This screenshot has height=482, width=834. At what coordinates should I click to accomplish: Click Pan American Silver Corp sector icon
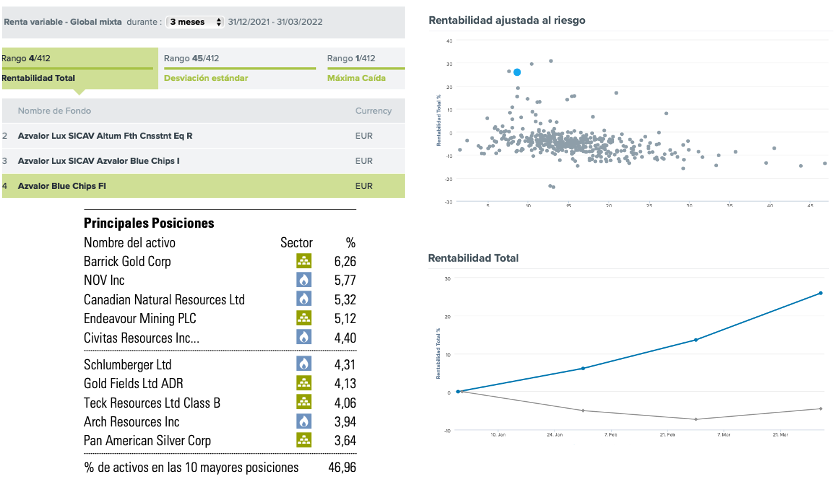pos(303,440)
